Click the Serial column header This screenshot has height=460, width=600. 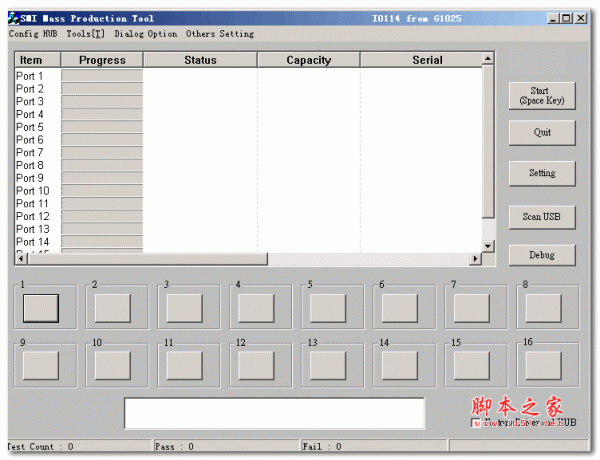pyautogui.click(x=421, y=60)
